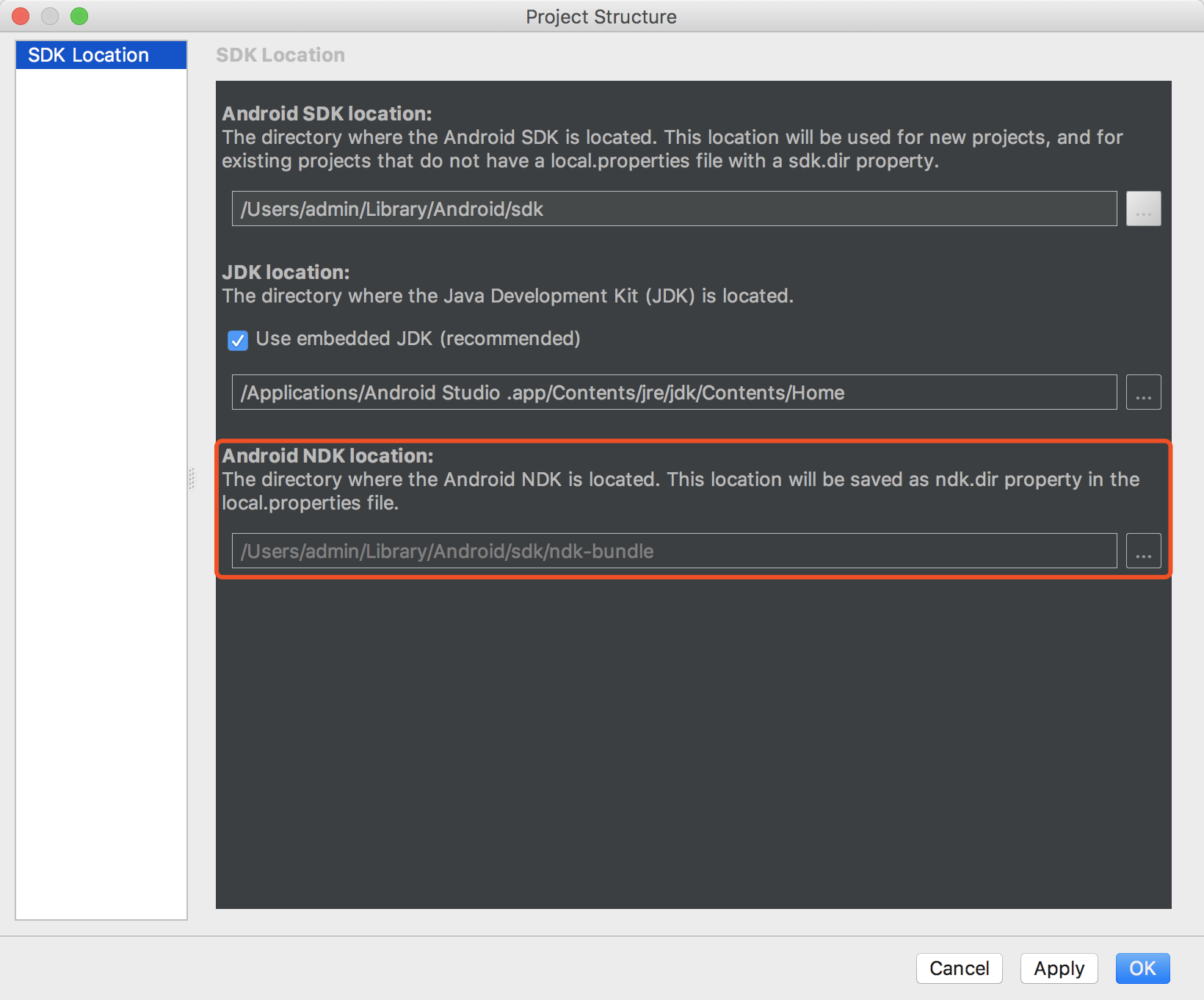
Task: Zoom the window with the green button
Action: point(79,15)
